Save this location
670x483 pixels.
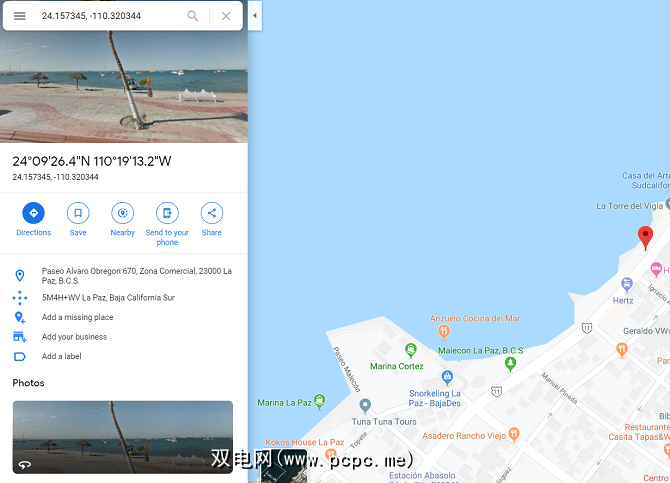(78, 219)
